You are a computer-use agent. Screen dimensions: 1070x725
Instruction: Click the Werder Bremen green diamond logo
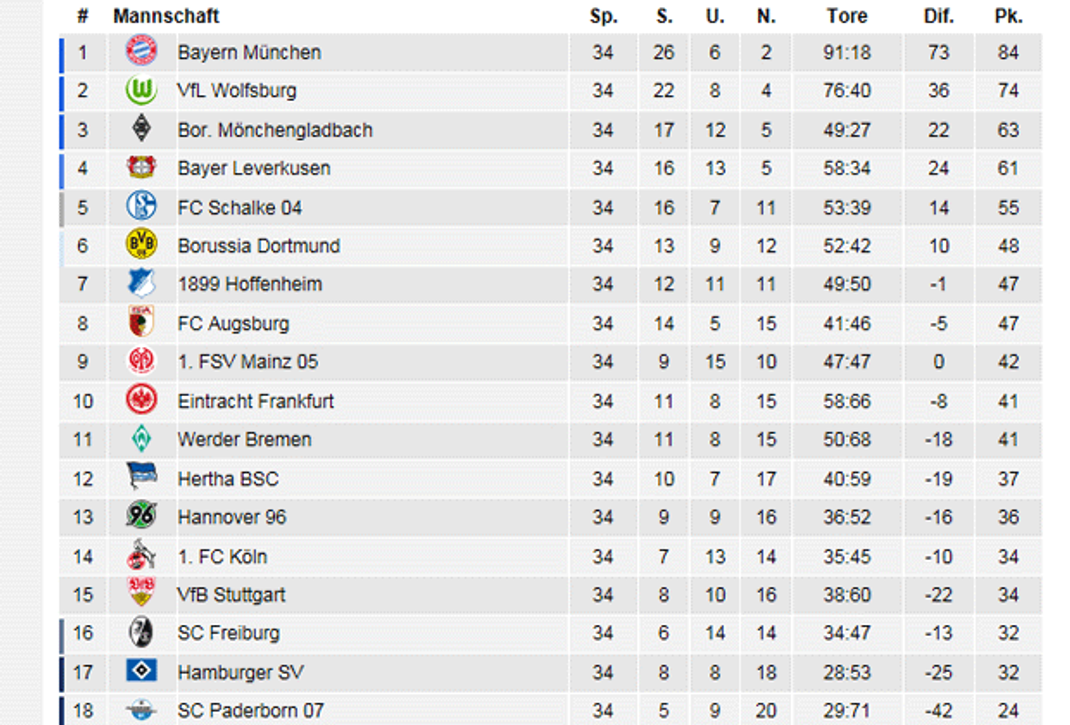click(x=141, y=439)
